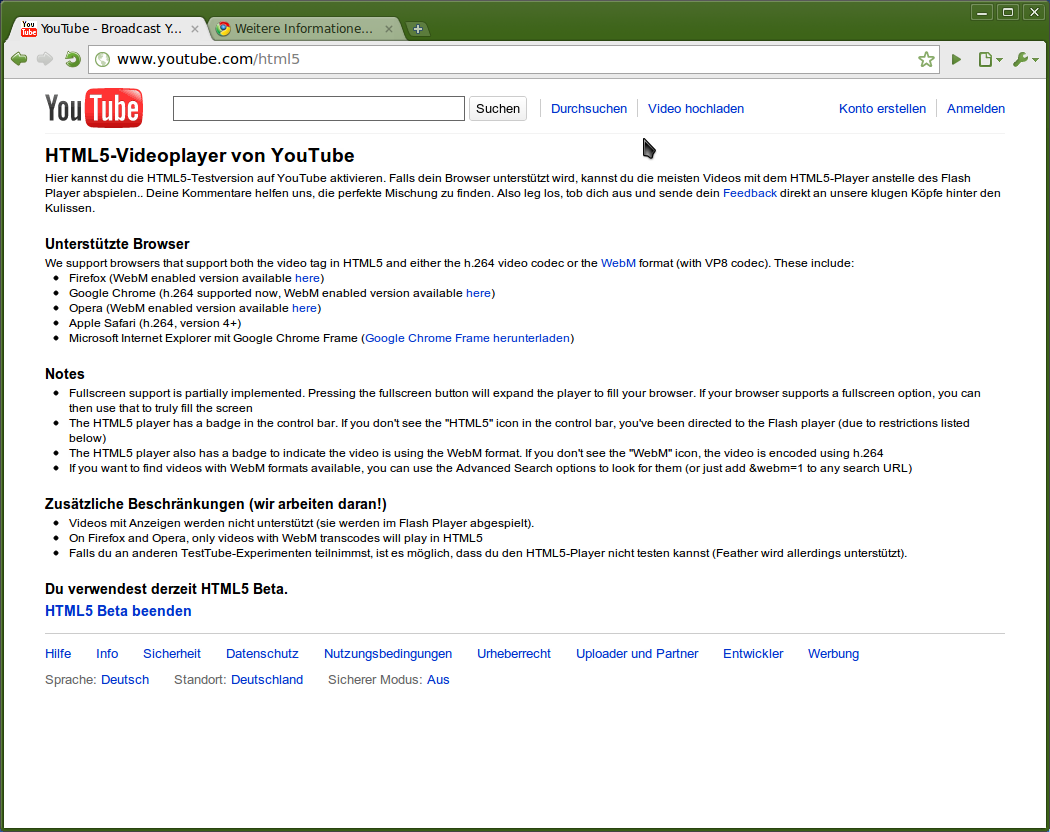Click the forward navigation arrow
The width and height of the screenshot is (1050, 832).
pyautogui.click(x=45, y=59)
